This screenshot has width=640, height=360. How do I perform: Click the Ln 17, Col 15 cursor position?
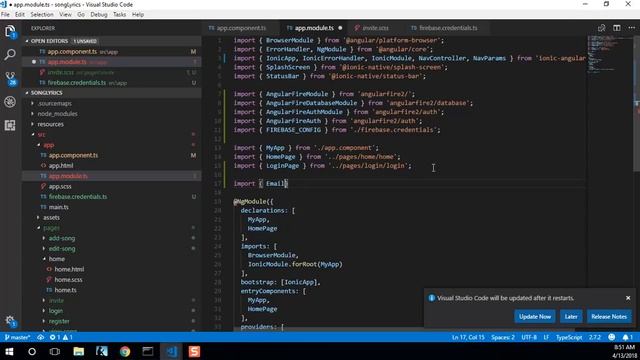[x=468, y=337]
